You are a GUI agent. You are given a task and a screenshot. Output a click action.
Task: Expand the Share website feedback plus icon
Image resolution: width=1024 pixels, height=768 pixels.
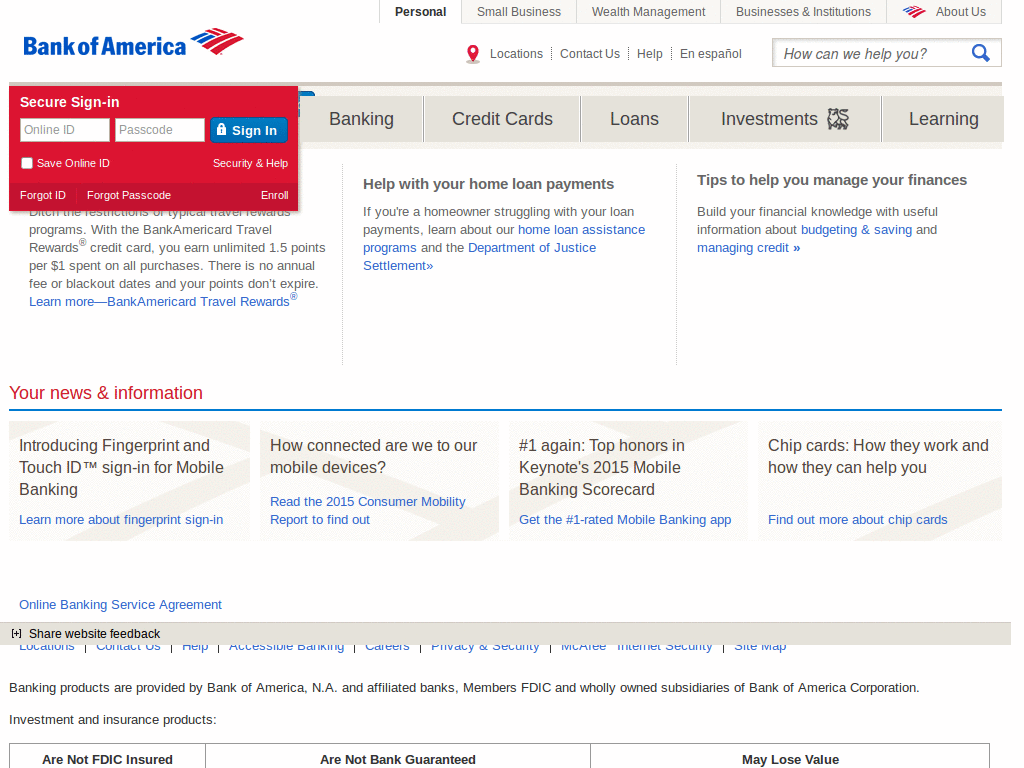(x=16, y=633)
